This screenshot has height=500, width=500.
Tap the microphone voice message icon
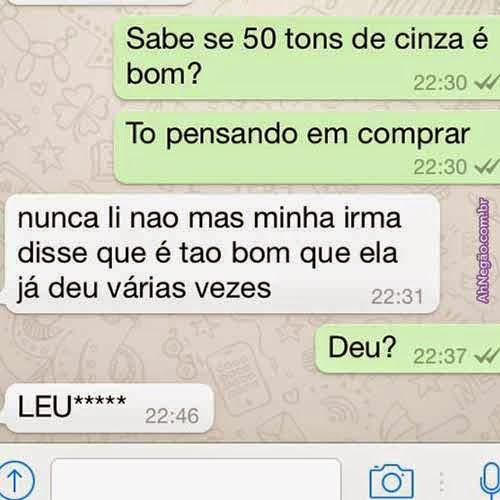click(x=490, y=482)
